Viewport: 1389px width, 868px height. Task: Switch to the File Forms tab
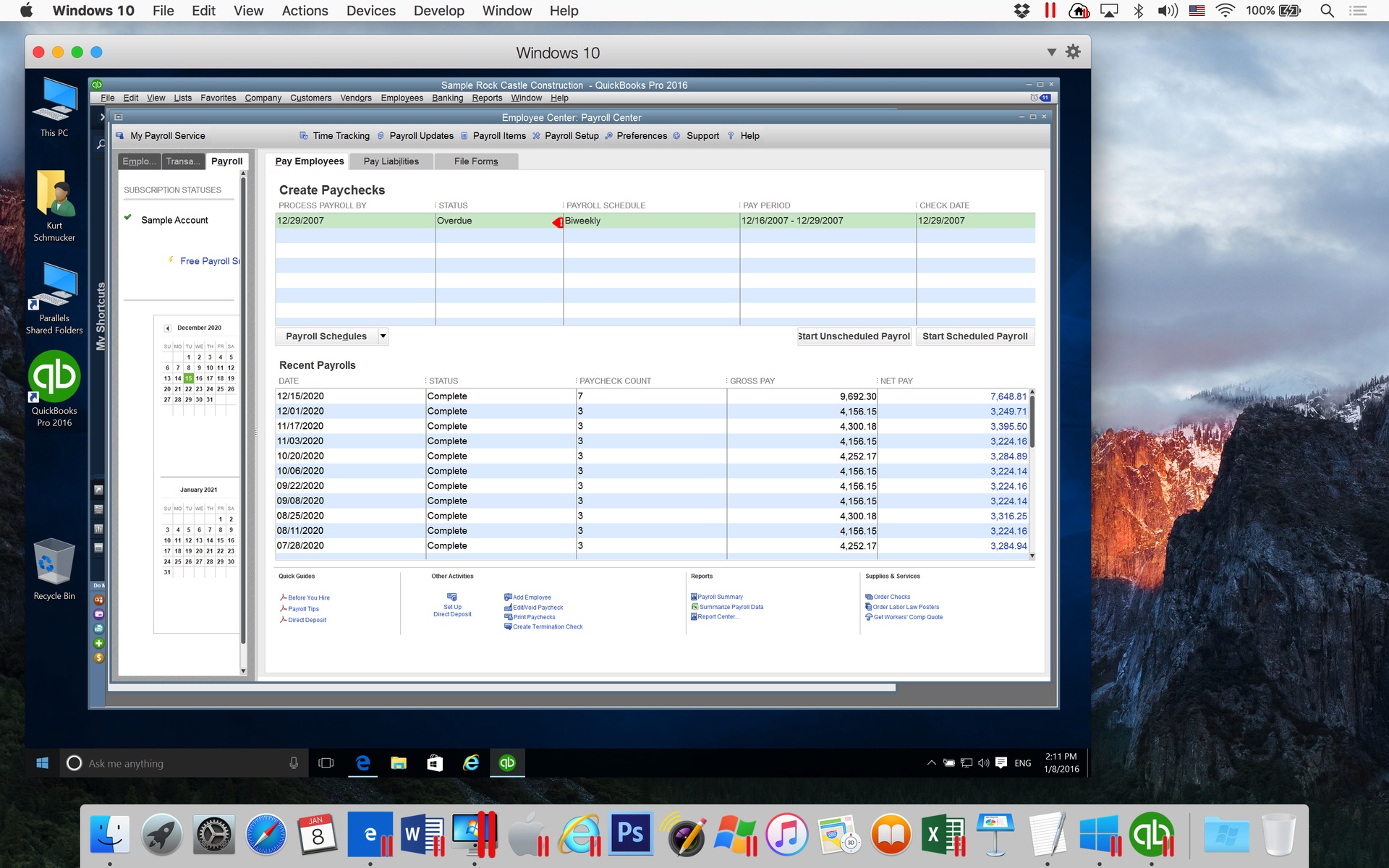click(x=476, y=161)
